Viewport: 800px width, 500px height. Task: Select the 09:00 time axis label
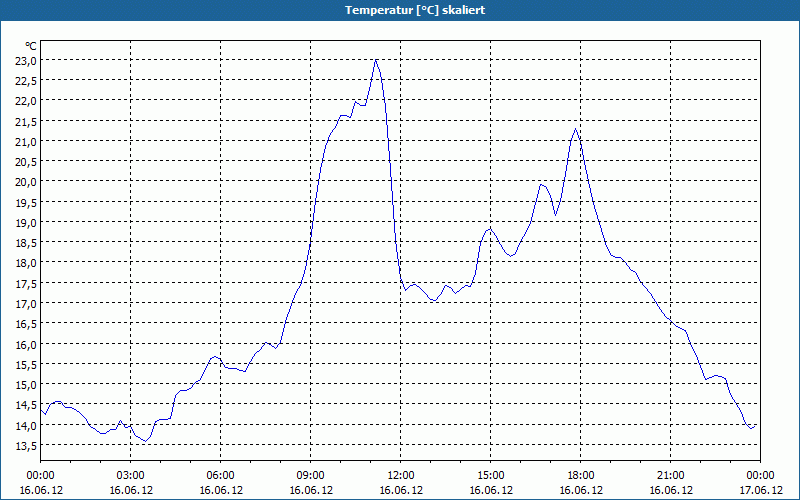(311, 476)
